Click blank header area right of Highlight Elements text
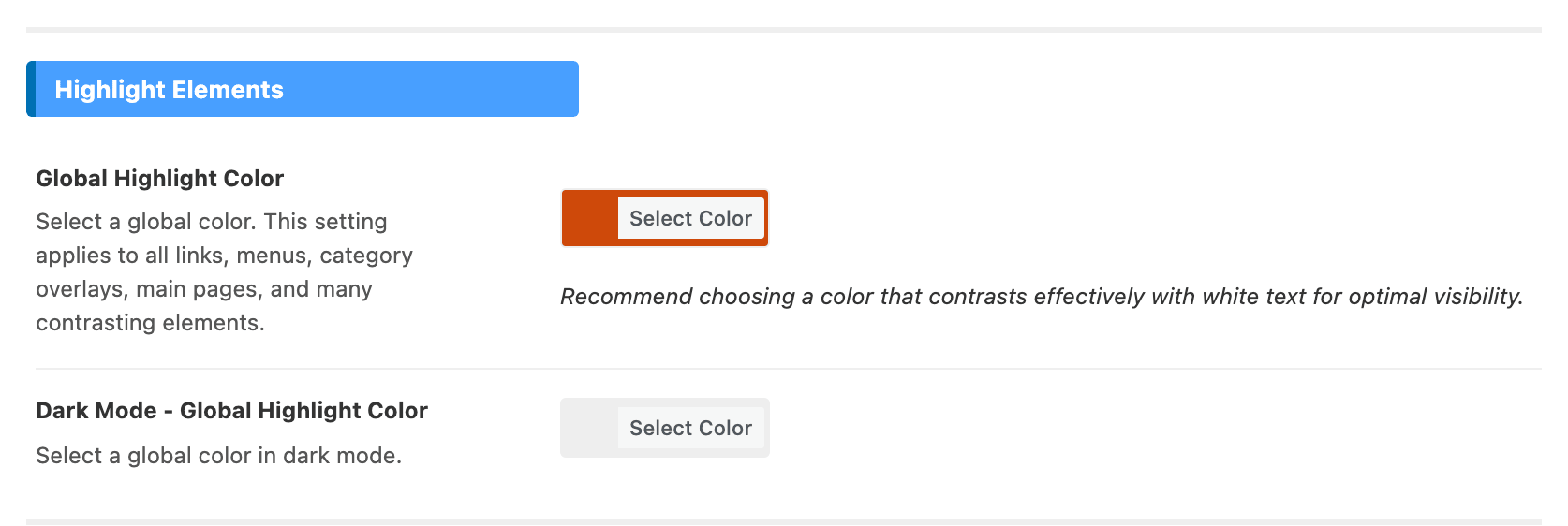This screenshot has width=1568, height=526. (431, 89)
